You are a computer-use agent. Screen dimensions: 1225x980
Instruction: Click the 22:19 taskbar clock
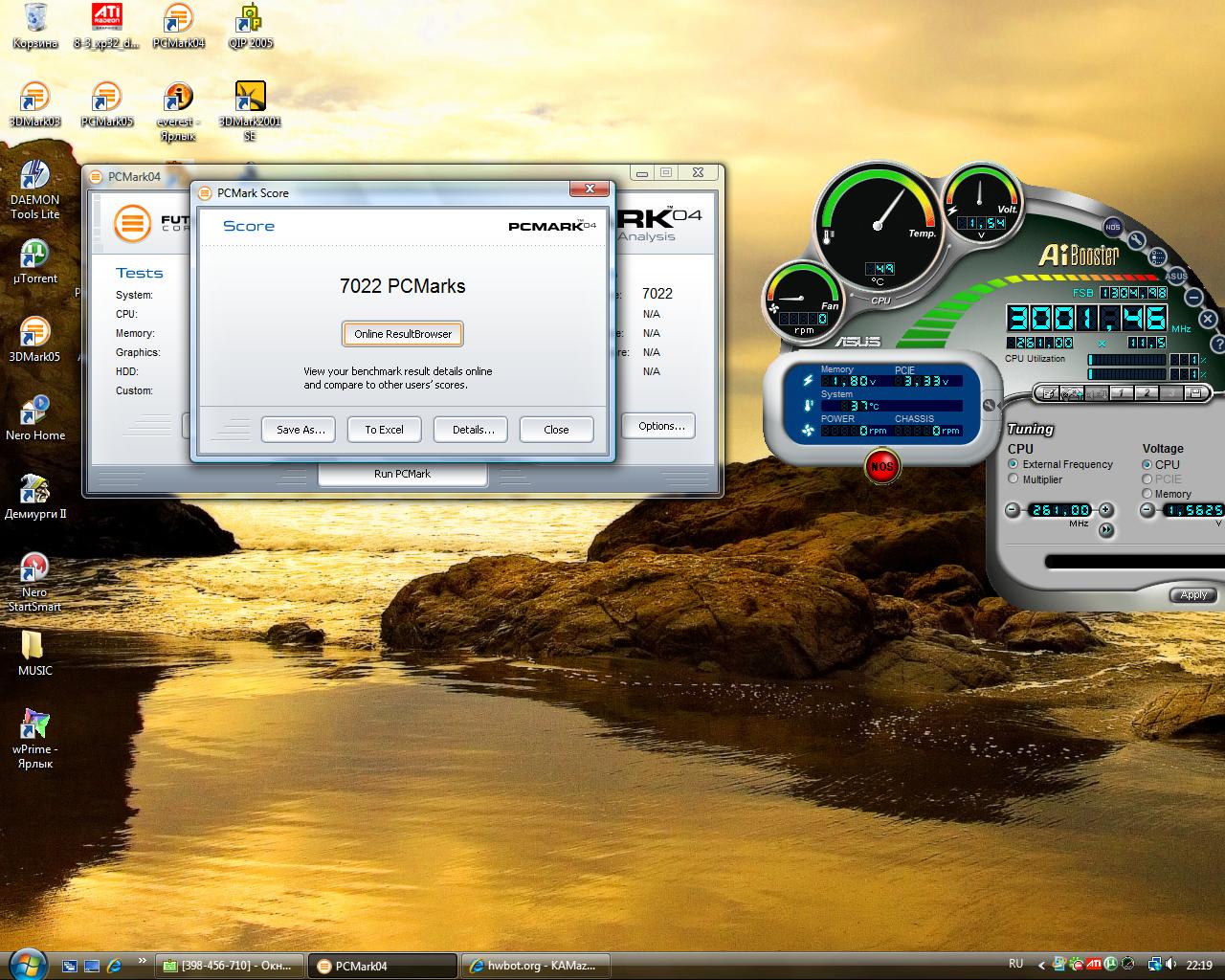[1199, 966]
